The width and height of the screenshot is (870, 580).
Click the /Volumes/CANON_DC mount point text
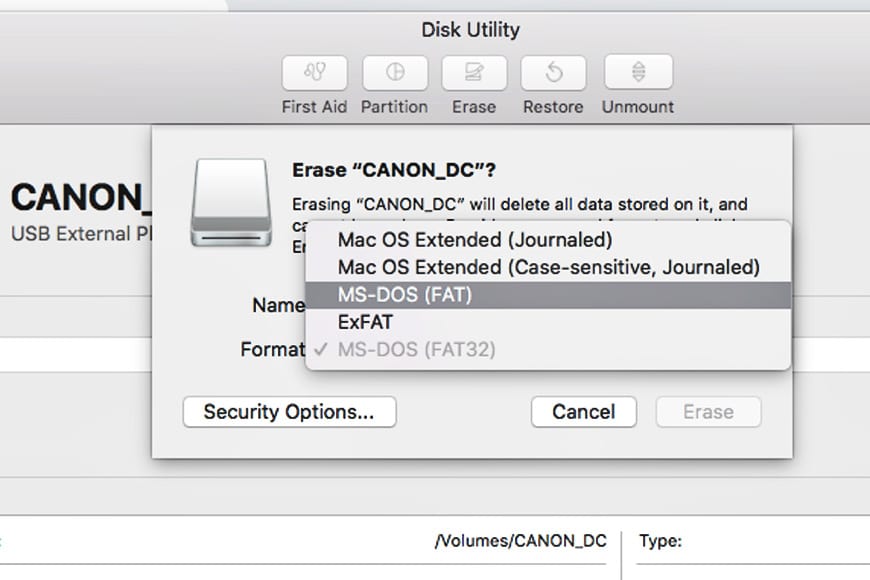(x=520, y=541)
